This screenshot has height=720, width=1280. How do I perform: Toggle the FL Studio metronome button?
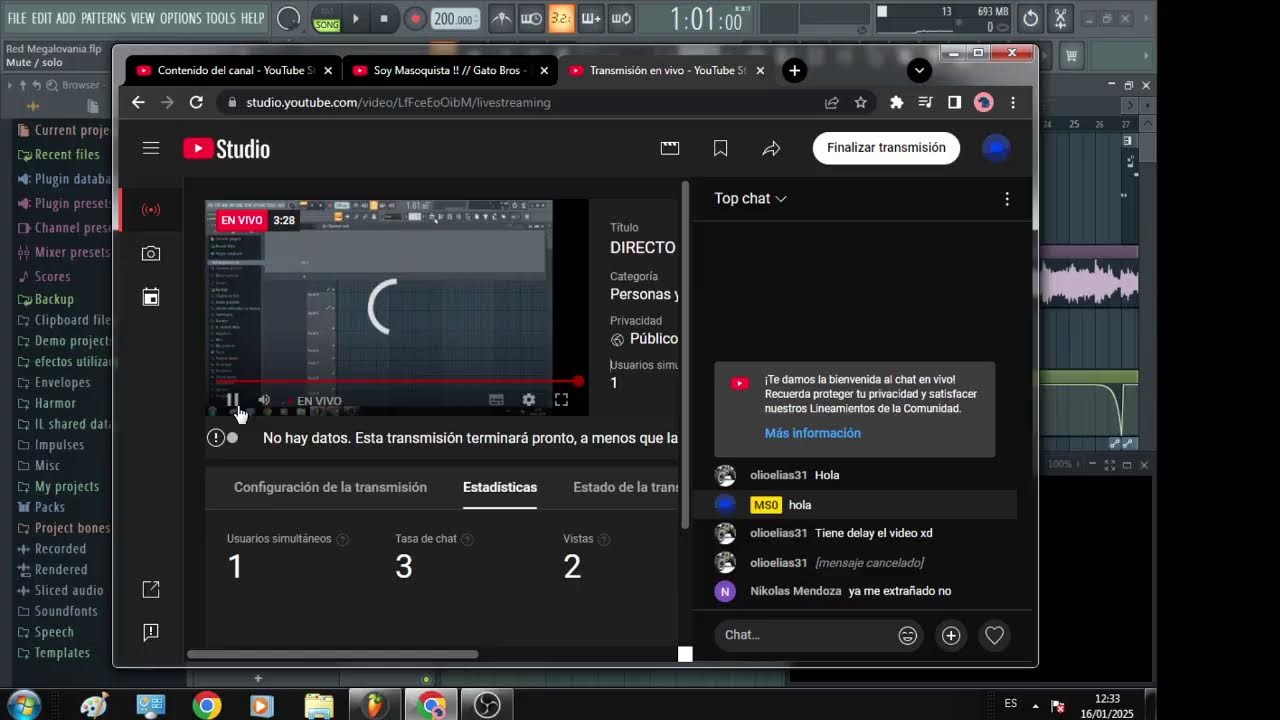502,18
